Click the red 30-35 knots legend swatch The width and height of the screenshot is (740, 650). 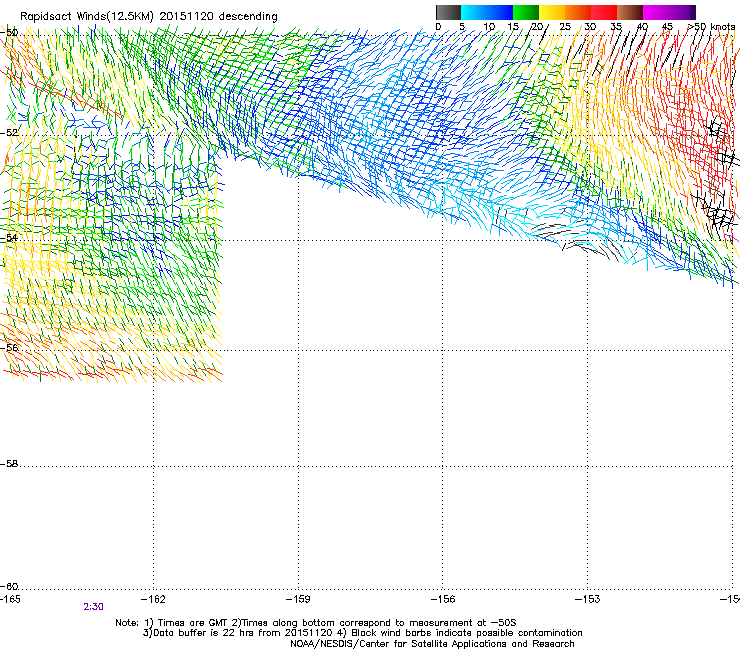click(x=604, y=12)
